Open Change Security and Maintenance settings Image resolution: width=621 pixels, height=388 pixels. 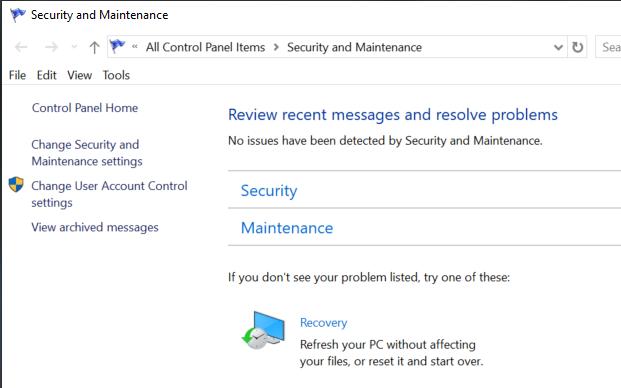(x=87, y=153)
